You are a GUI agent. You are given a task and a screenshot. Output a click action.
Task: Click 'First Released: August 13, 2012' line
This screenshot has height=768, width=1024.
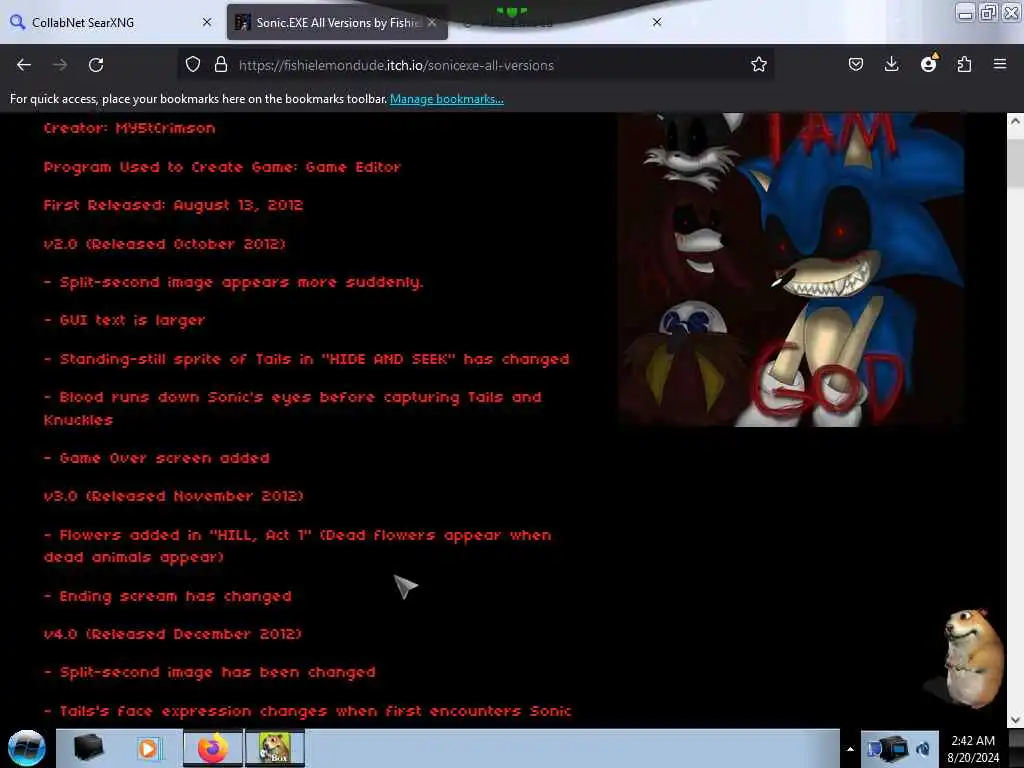coord(173,206)
